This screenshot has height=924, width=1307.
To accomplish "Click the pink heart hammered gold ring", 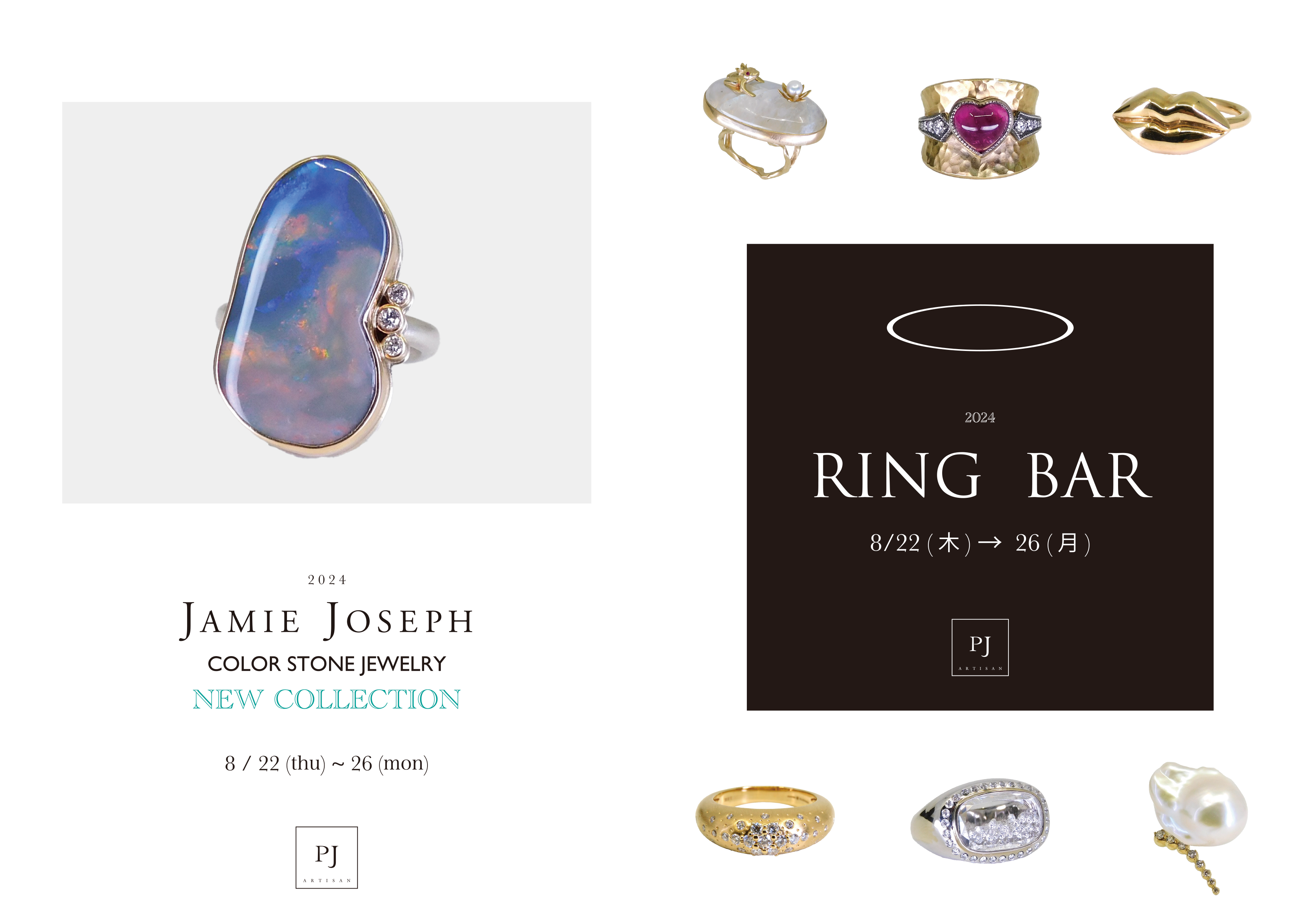I will point(980,128).
